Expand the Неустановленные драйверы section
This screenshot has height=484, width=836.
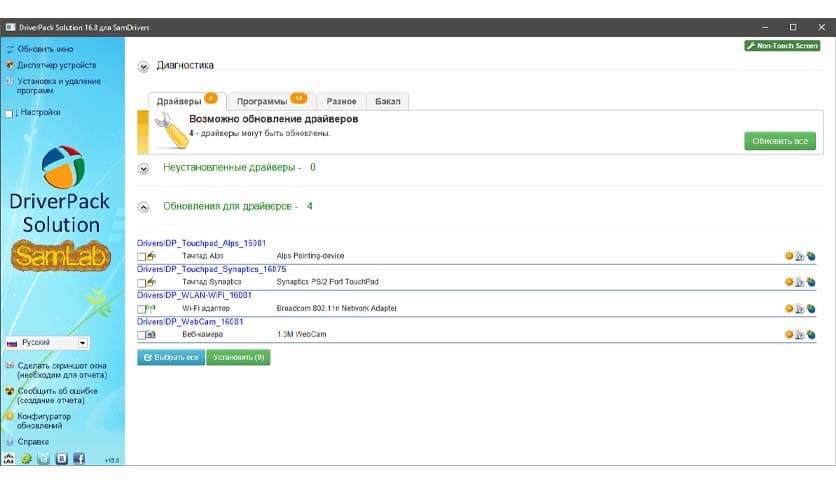pyautogui.click(x=143, y=169)
